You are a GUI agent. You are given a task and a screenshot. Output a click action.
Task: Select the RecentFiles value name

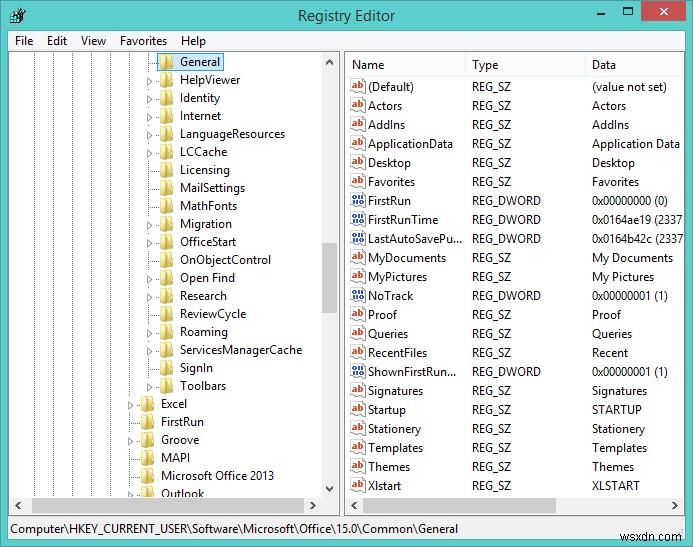click(x=397, y=353)
